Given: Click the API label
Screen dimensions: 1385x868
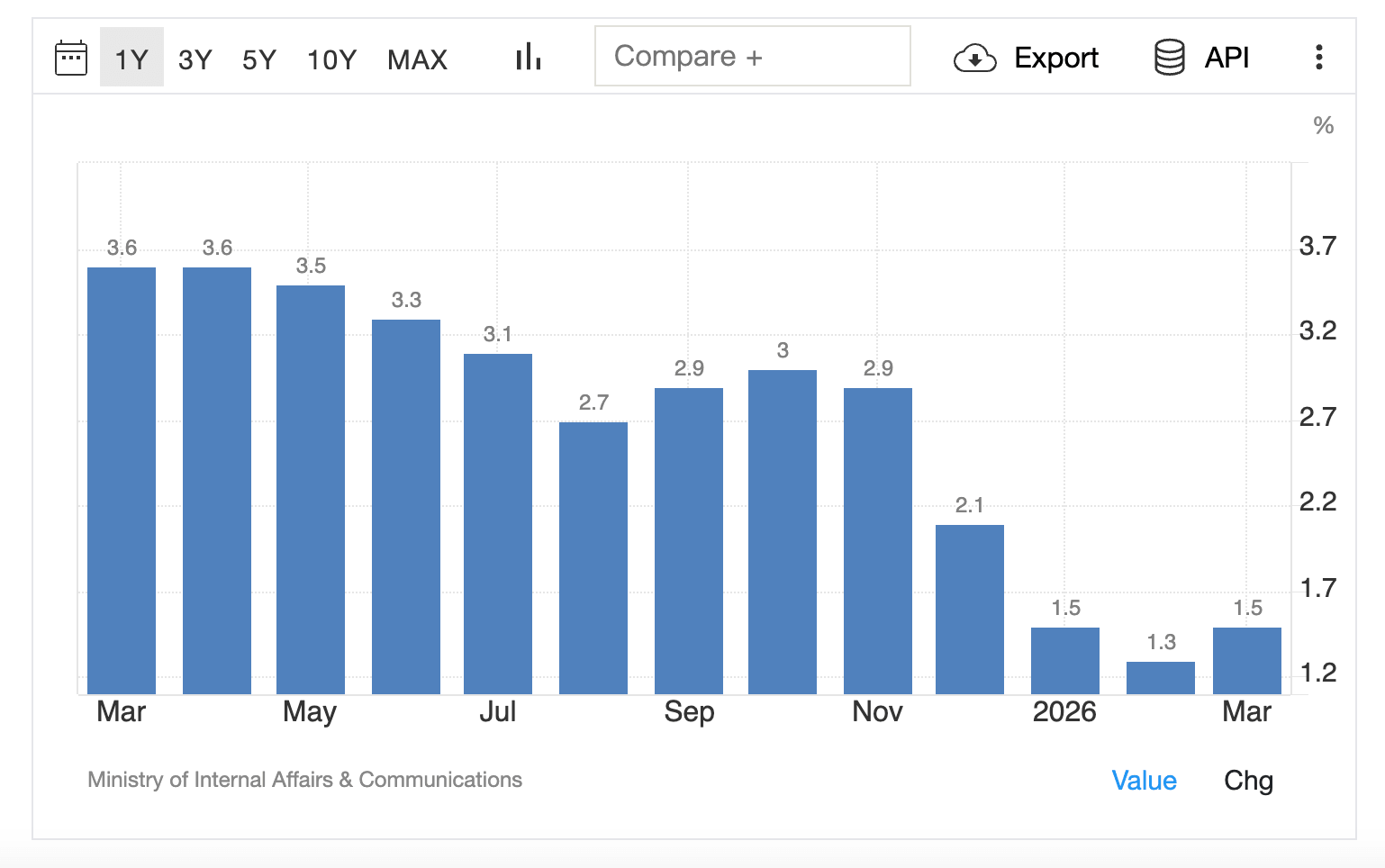Looking at the screenshot, I should click(1227, 58).
